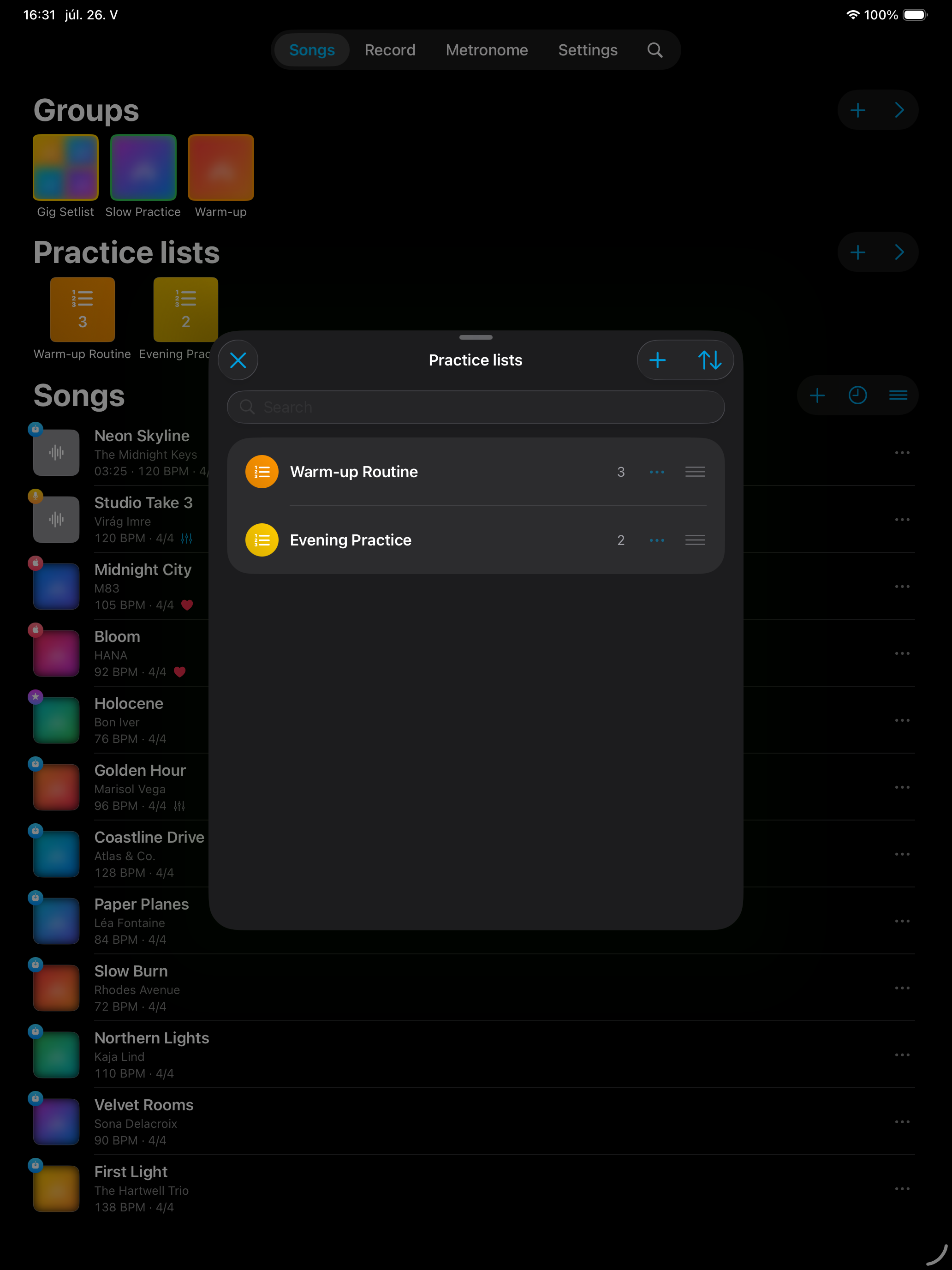Toggle the favorite heart on Midnight City
Viewport: 952px width, 1270px height.
tap(187, 605)
